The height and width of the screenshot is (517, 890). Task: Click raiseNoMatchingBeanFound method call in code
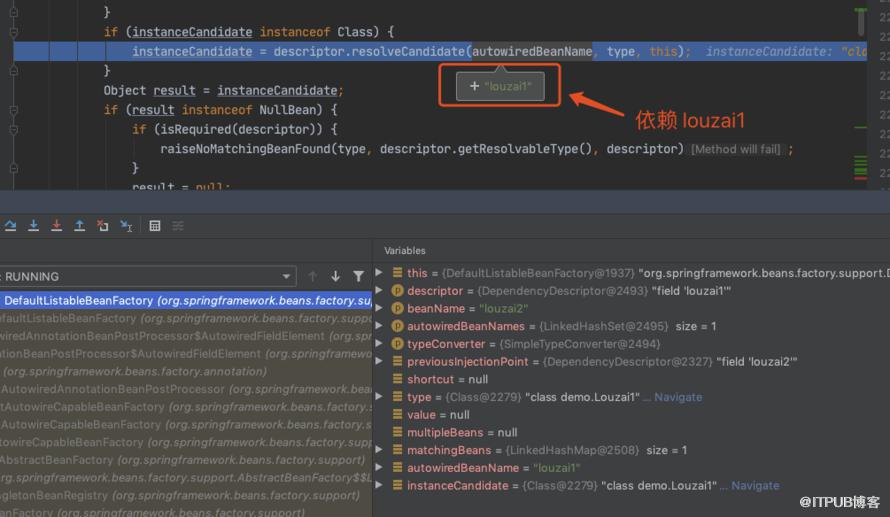245,149
